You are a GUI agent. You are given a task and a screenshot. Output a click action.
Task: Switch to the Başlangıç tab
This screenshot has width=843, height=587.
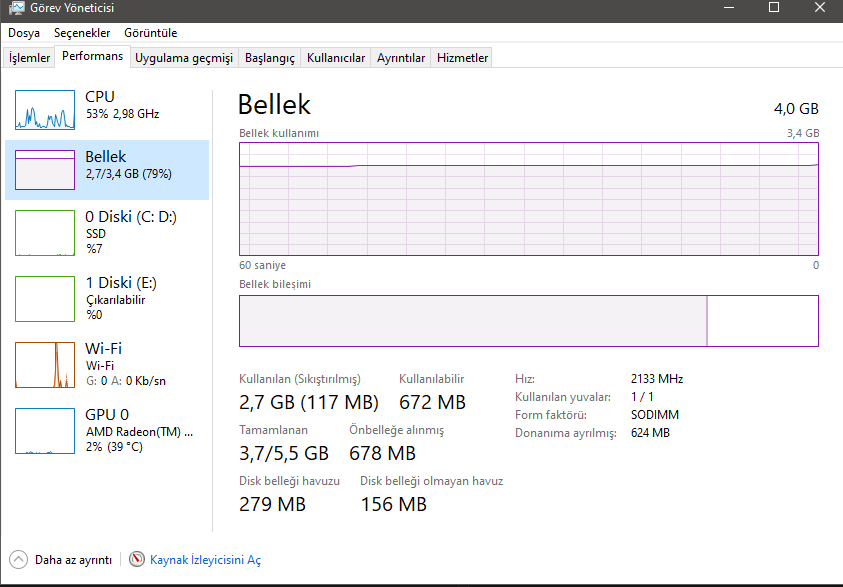[270, 58]
